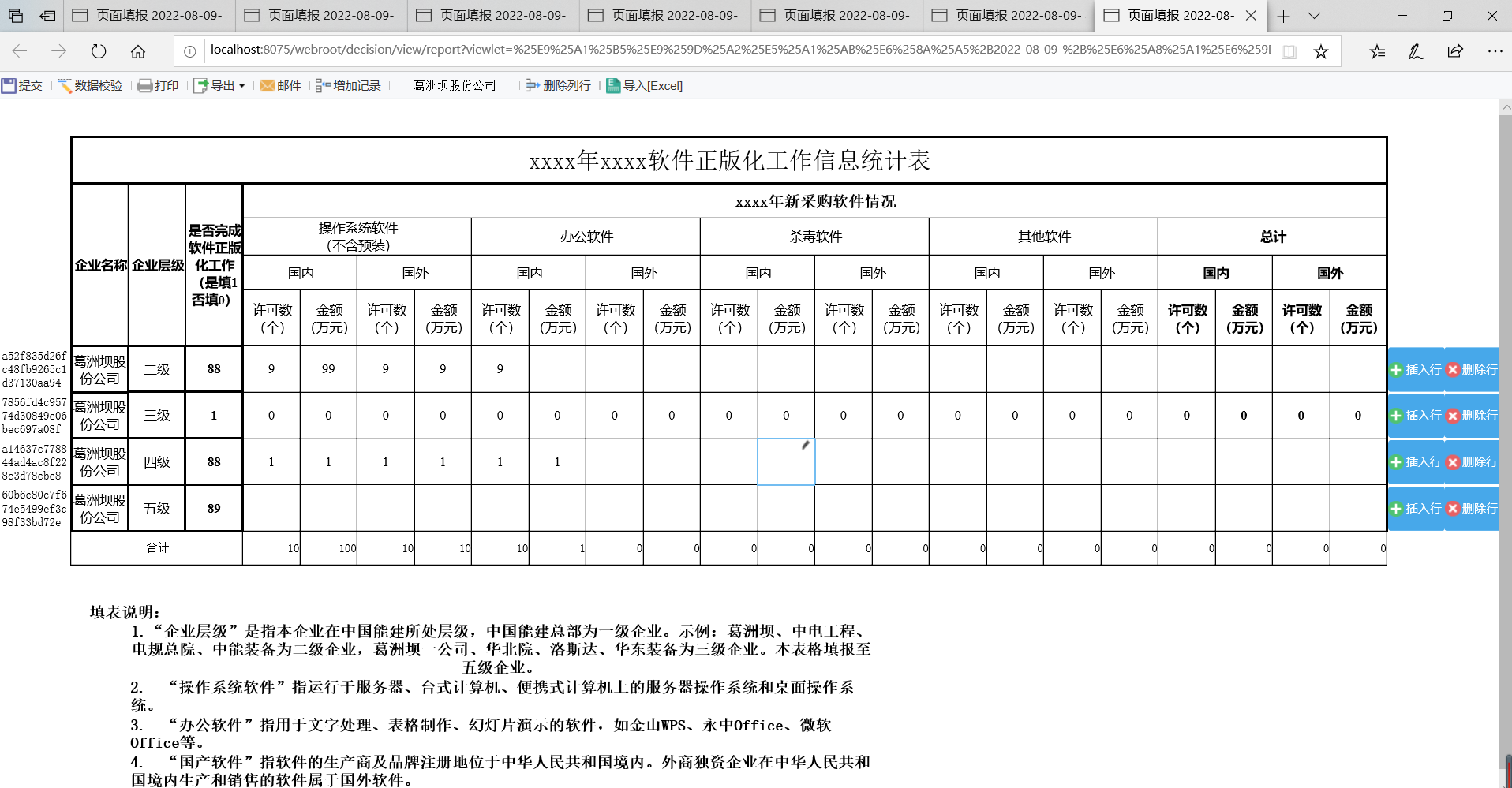Open tabs you've set aside icon
Image resolution: width=1512 pixels, height=788 pixels.
[15, 16]
